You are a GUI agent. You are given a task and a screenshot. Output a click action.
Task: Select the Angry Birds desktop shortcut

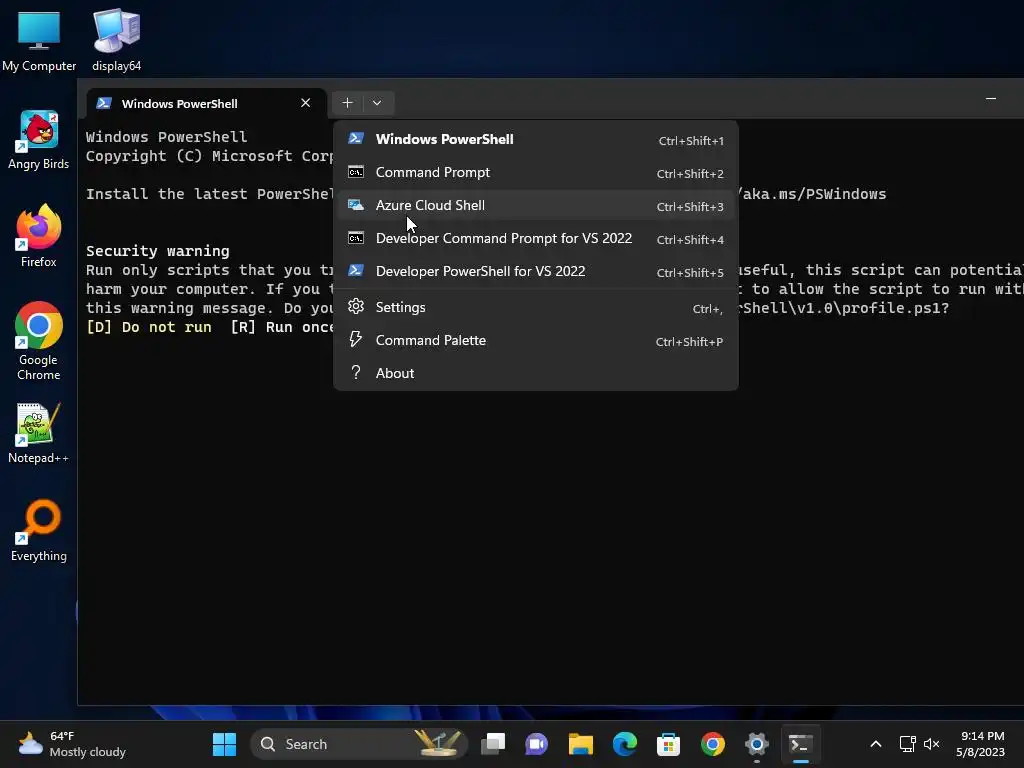[39, 140]
